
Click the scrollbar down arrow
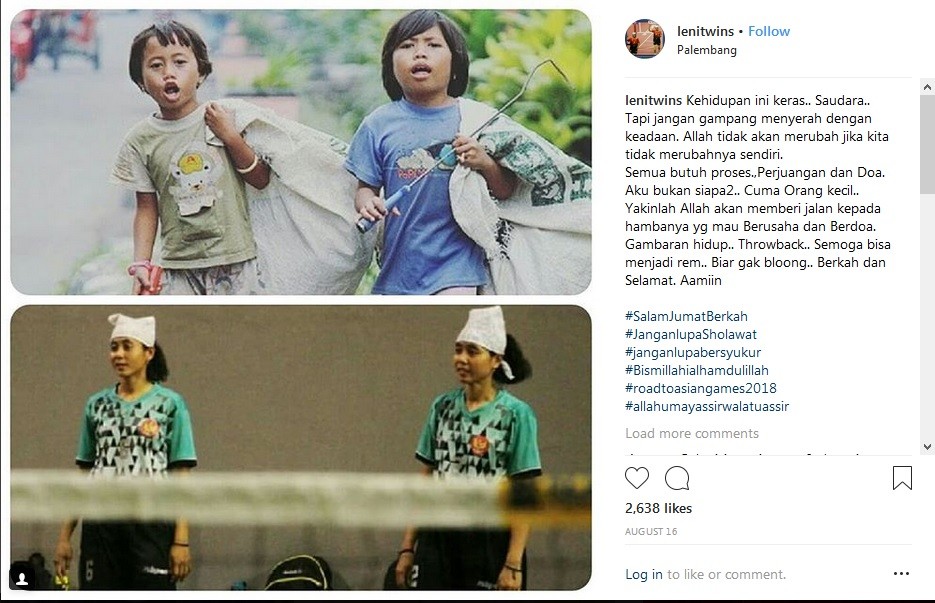pyautogui.click(x=927, y=447)
